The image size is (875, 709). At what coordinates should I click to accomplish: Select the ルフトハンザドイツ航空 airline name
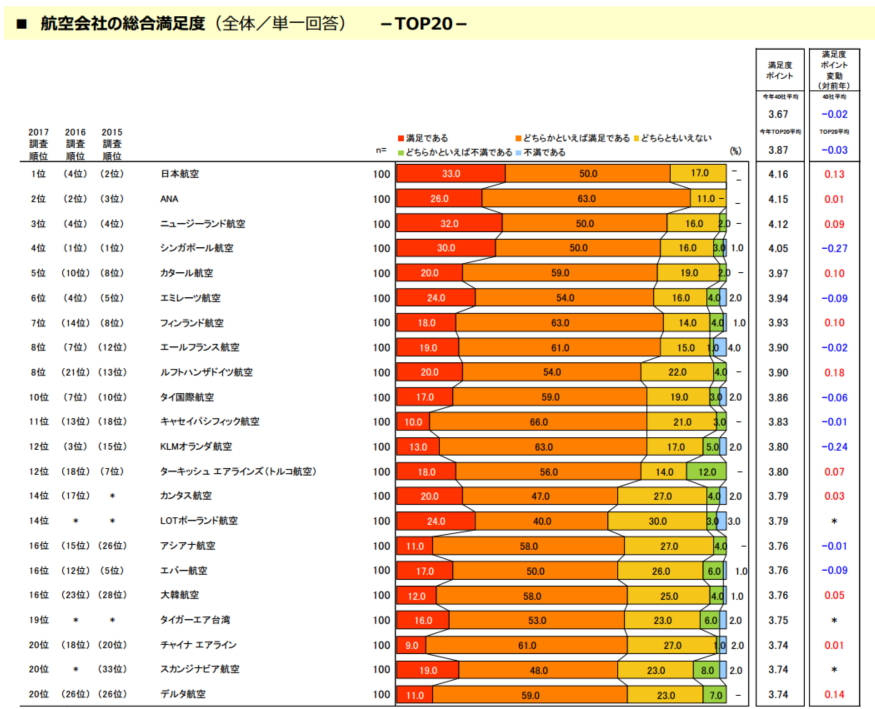tap(206, 373)
